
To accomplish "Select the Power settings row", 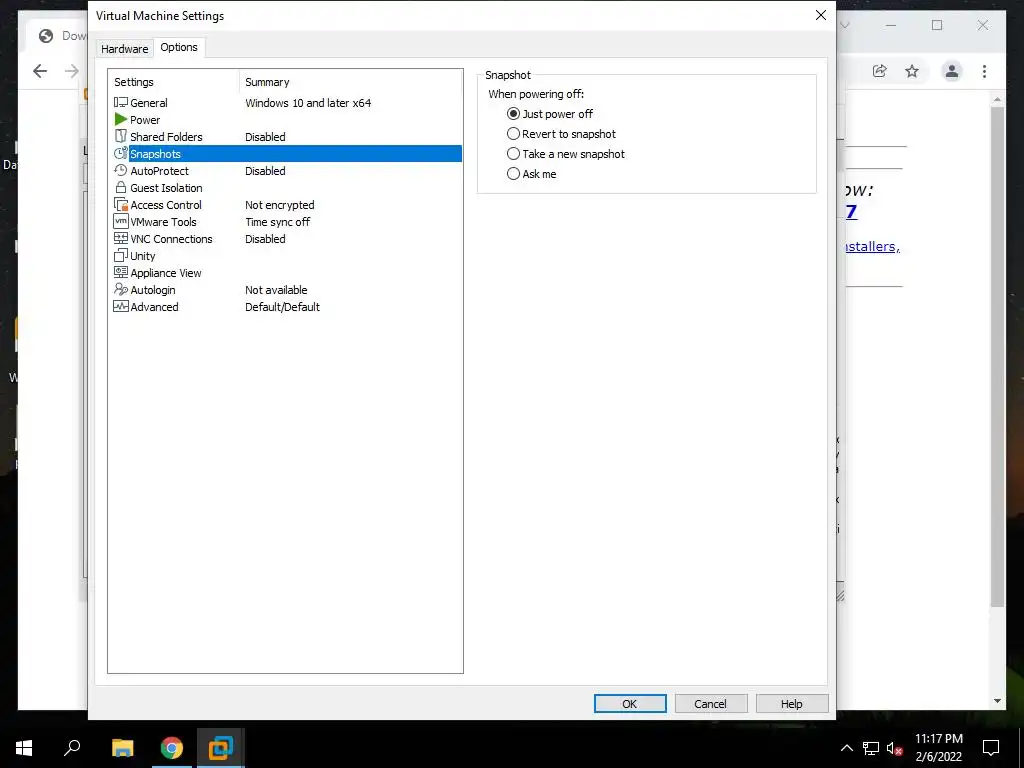I will point(287,120).
